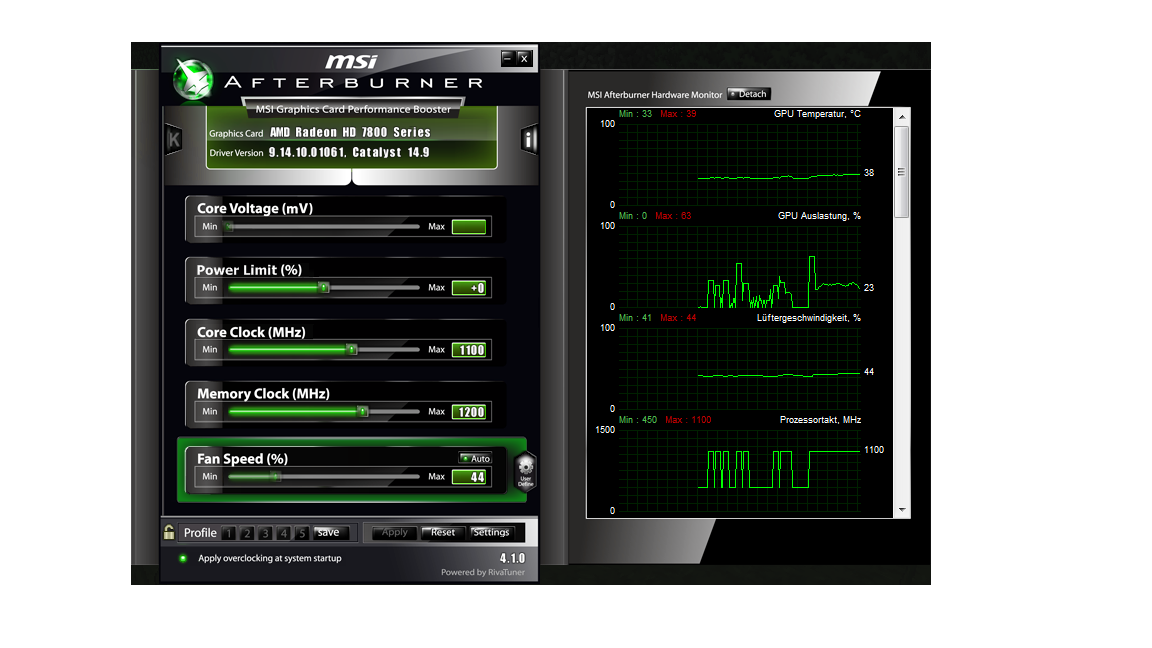The width and height of the screenshot is (1152, 648).
Task: Click the Core Voltage value field
Action: pyautogui.click(x=469, y=226)
